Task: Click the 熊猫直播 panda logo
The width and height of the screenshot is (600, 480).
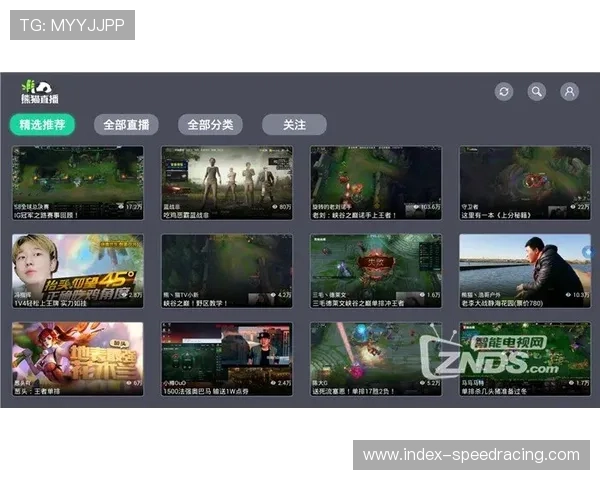Action: [38, 92]
